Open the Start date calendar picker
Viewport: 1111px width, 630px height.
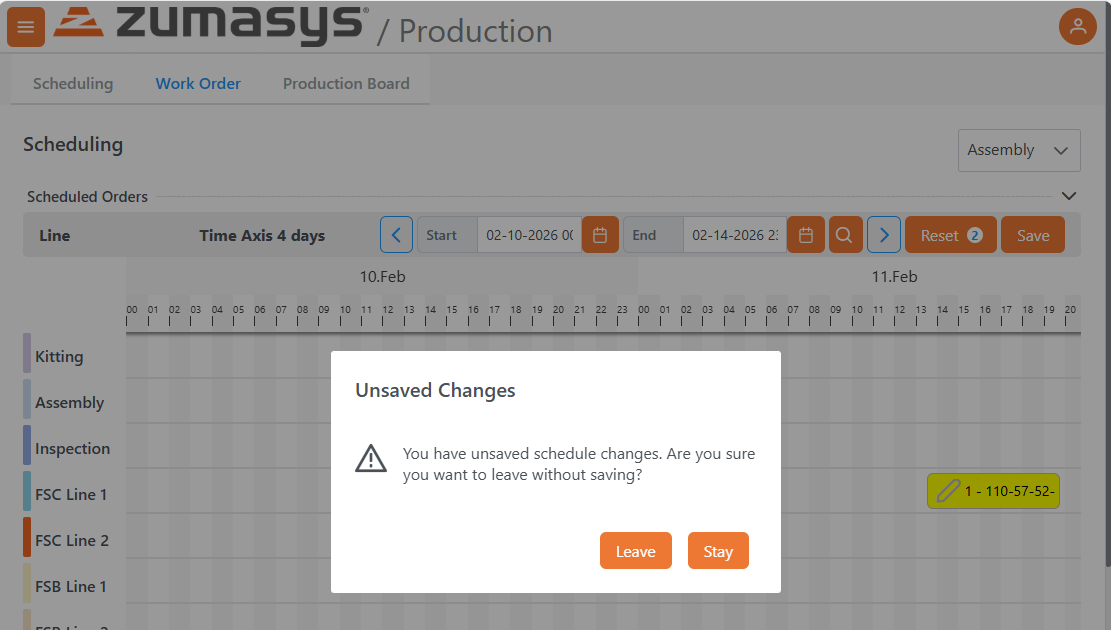click(x=600, y=234)
